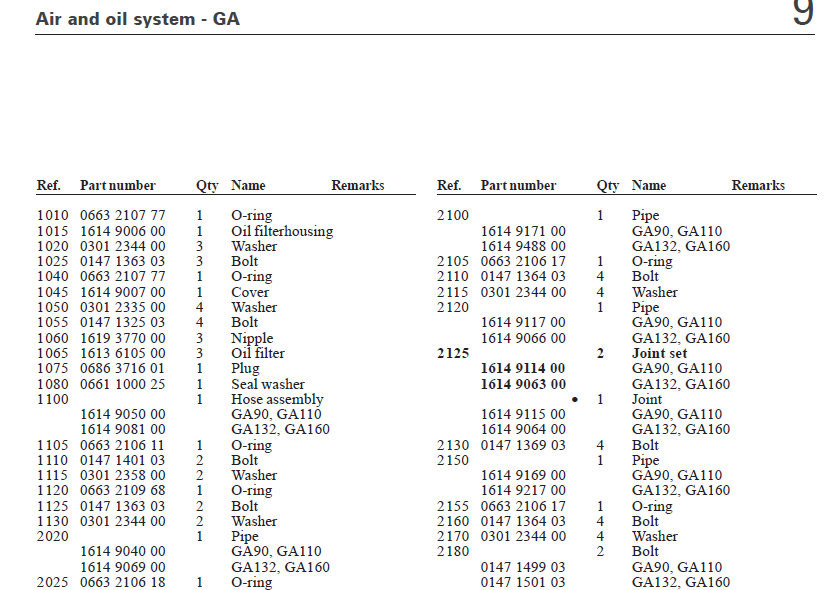Viewport: 837px width, 590px height.
Task: Select part number 1614 9171 00
Action: point(523,231)
